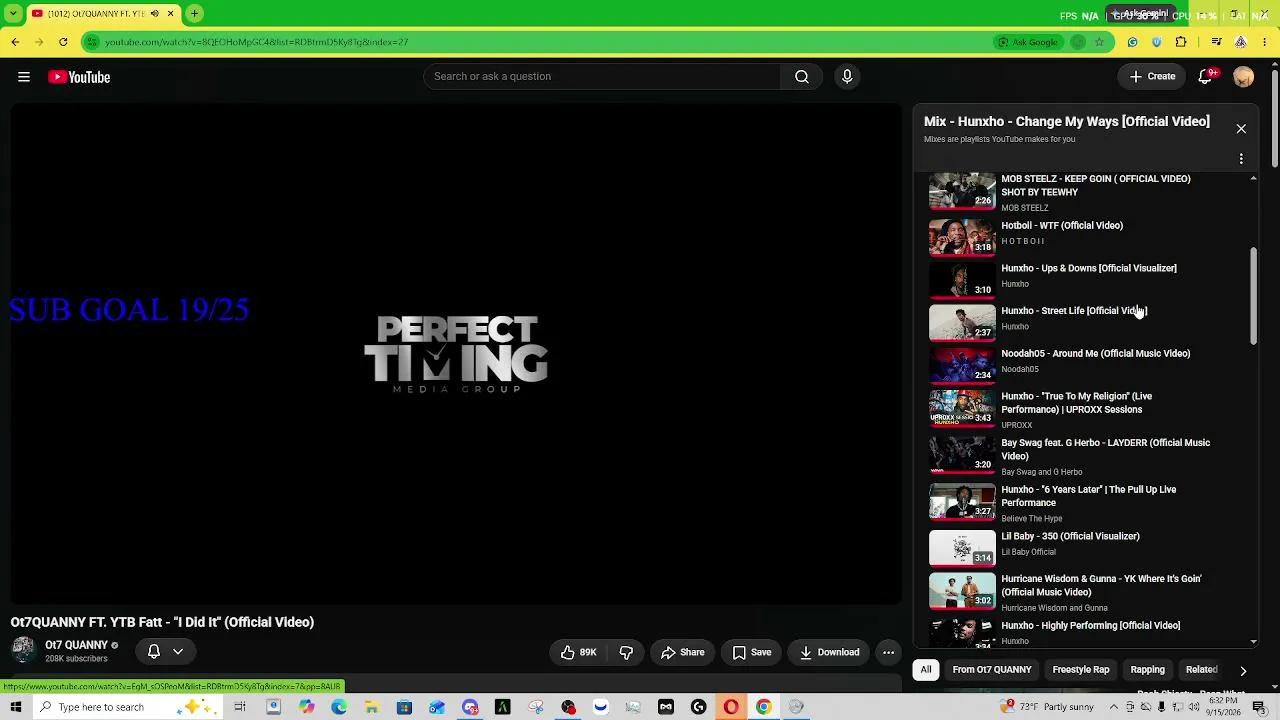This screenshot has height=720, width=1280.
Task: Open the browser extensions puzzle icon
Action: click(1181, 42)
